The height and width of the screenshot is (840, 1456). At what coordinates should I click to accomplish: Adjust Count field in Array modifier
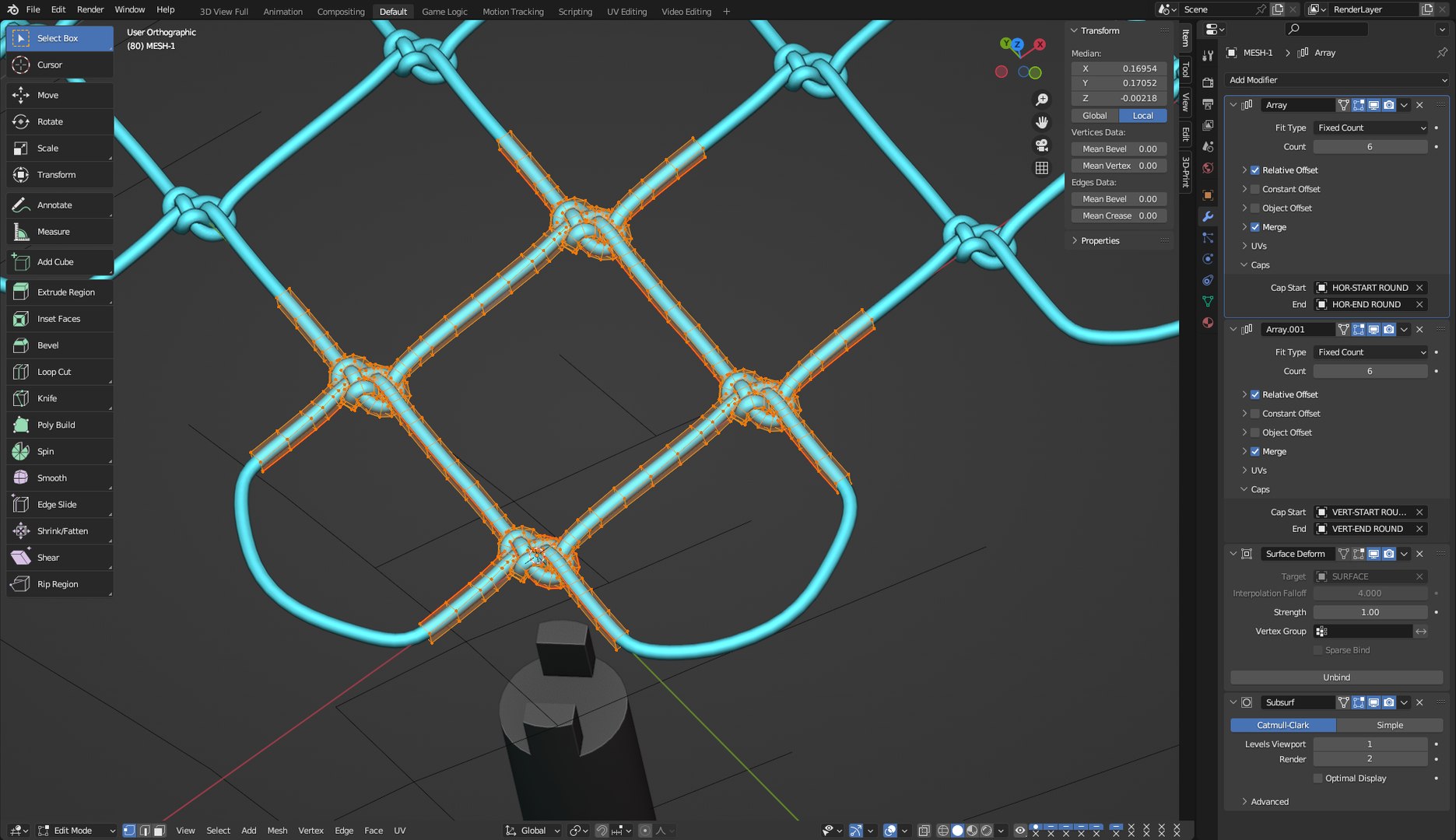[x=1370, y=146]
